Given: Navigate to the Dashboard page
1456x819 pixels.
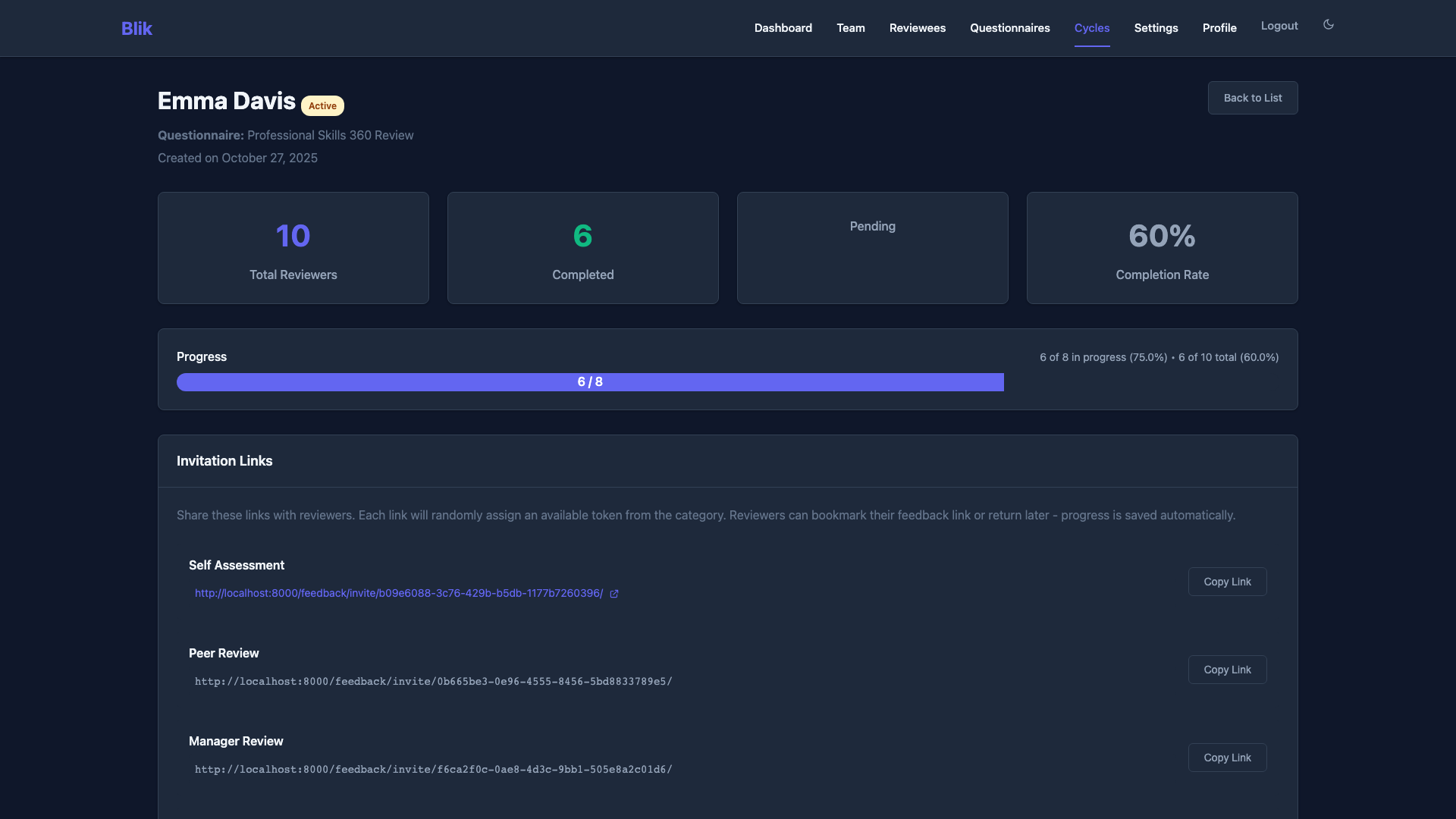Looking at the screenshot, I should tap(783, 27).
